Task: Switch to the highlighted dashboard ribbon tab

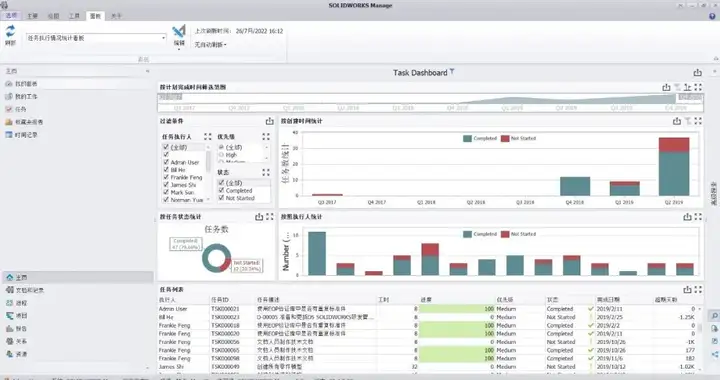Action: (x=95, y=16)
